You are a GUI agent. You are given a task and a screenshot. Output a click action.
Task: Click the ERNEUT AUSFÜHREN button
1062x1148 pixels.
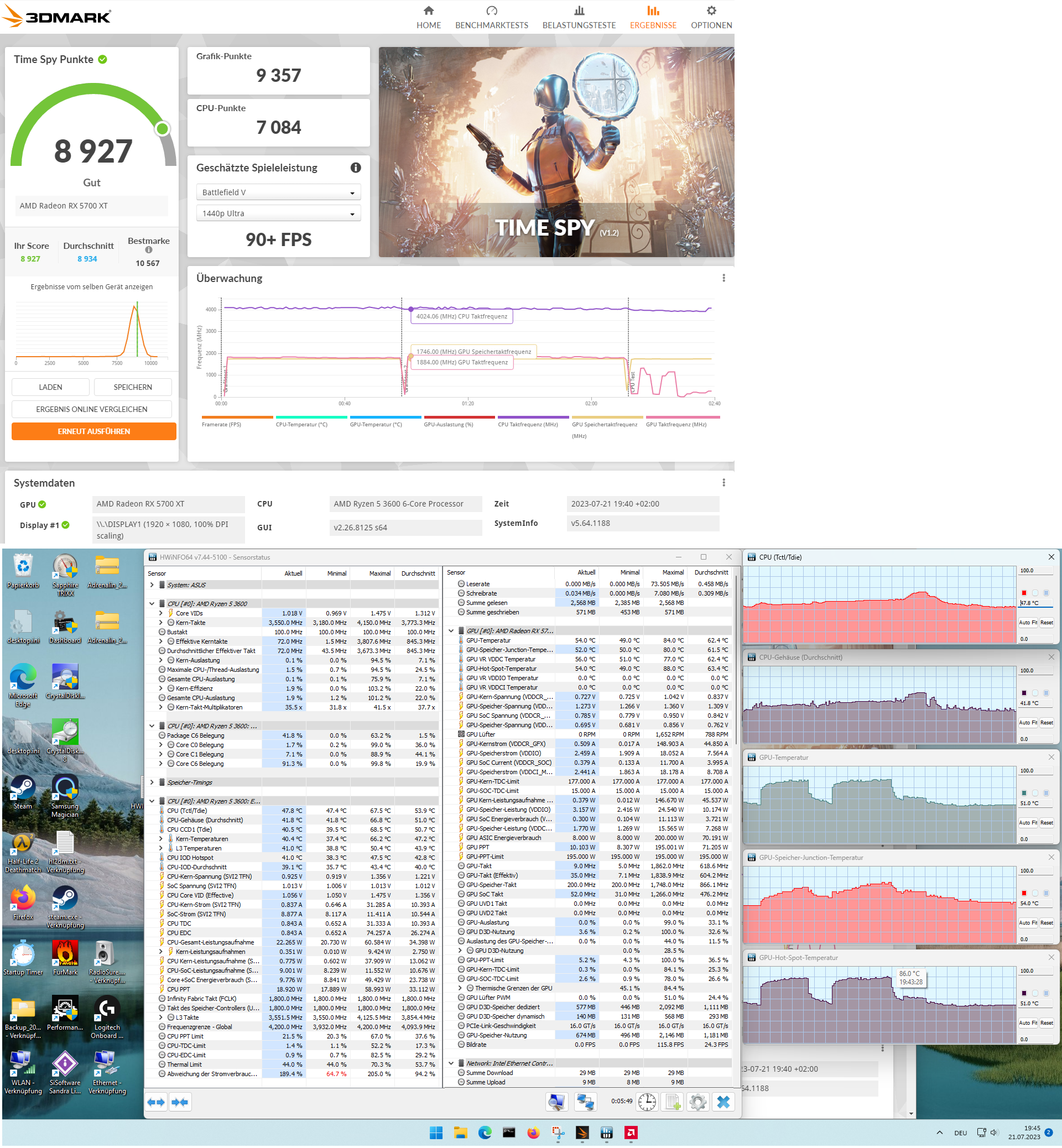click(93, 431)
